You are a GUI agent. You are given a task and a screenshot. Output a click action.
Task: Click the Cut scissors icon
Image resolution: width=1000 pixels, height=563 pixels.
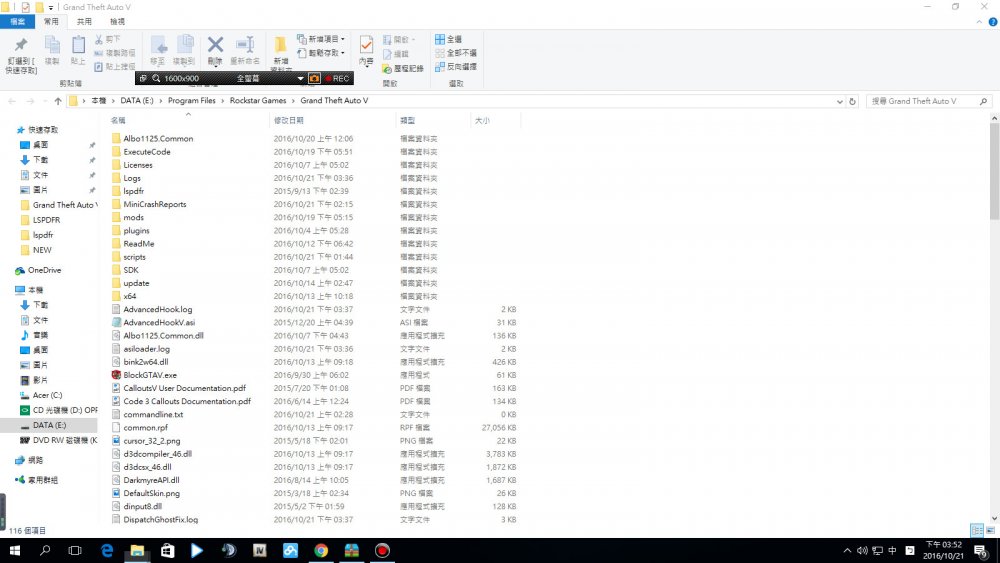(99, 40)
